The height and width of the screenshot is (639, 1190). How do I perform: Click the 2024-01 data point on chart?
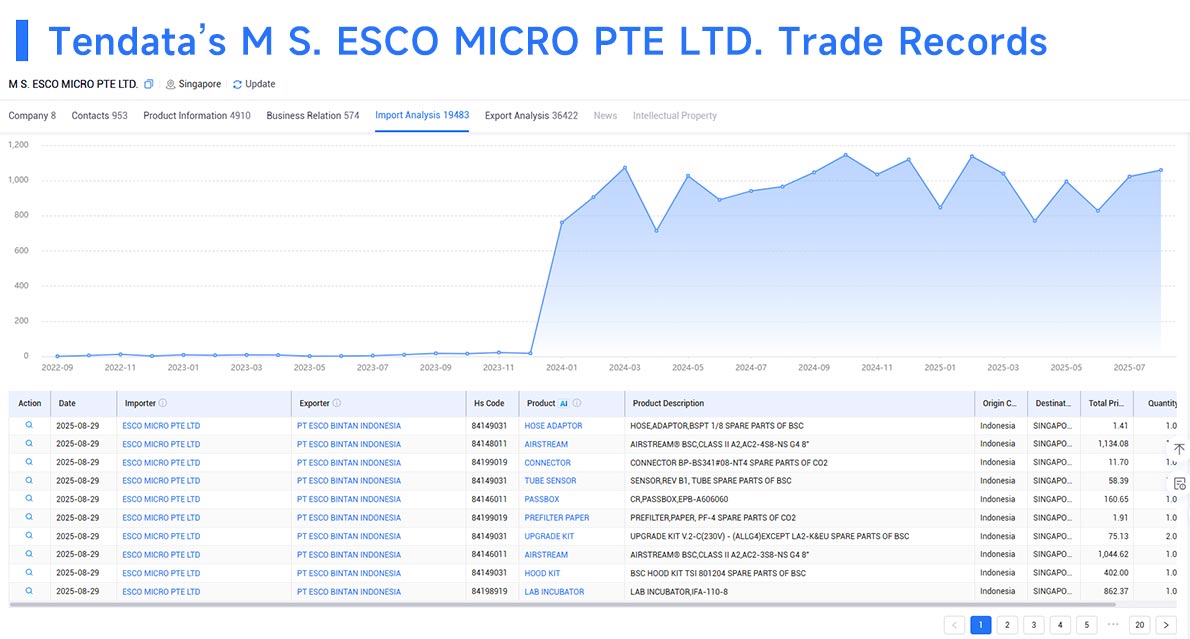click(562, 222)
